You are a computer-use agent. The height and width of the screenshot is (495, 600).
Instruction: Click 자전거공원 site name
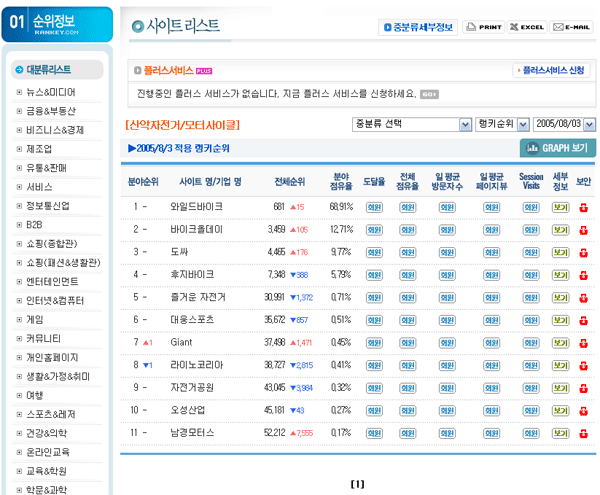point(192,388)
